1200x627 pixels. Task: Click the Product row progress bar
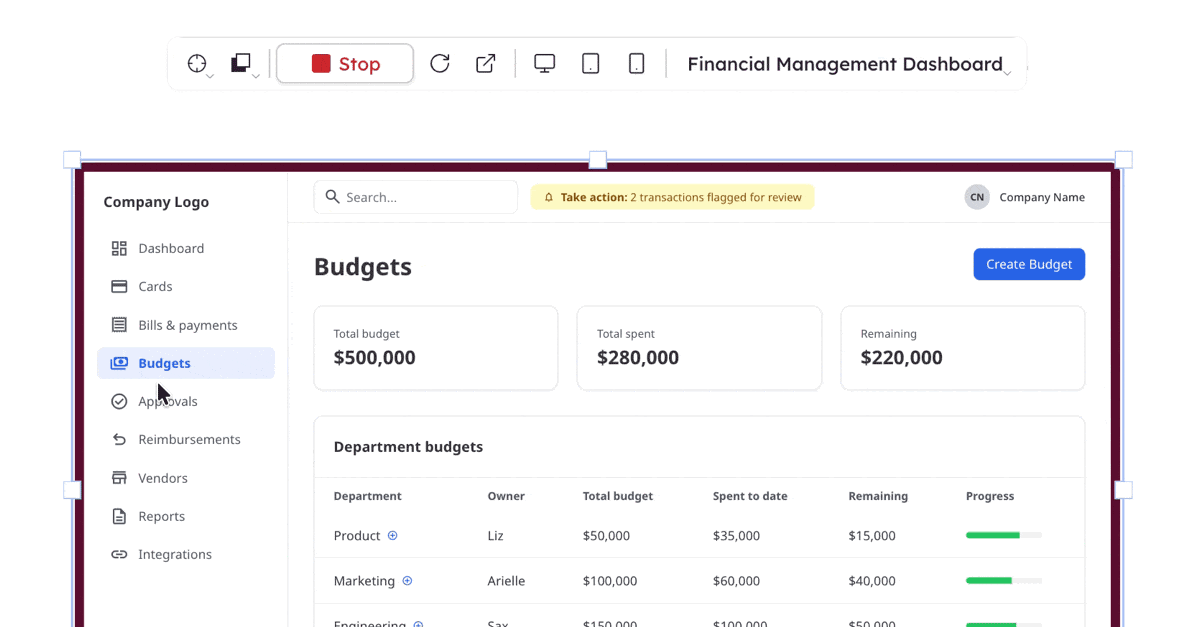point(1003,536)
